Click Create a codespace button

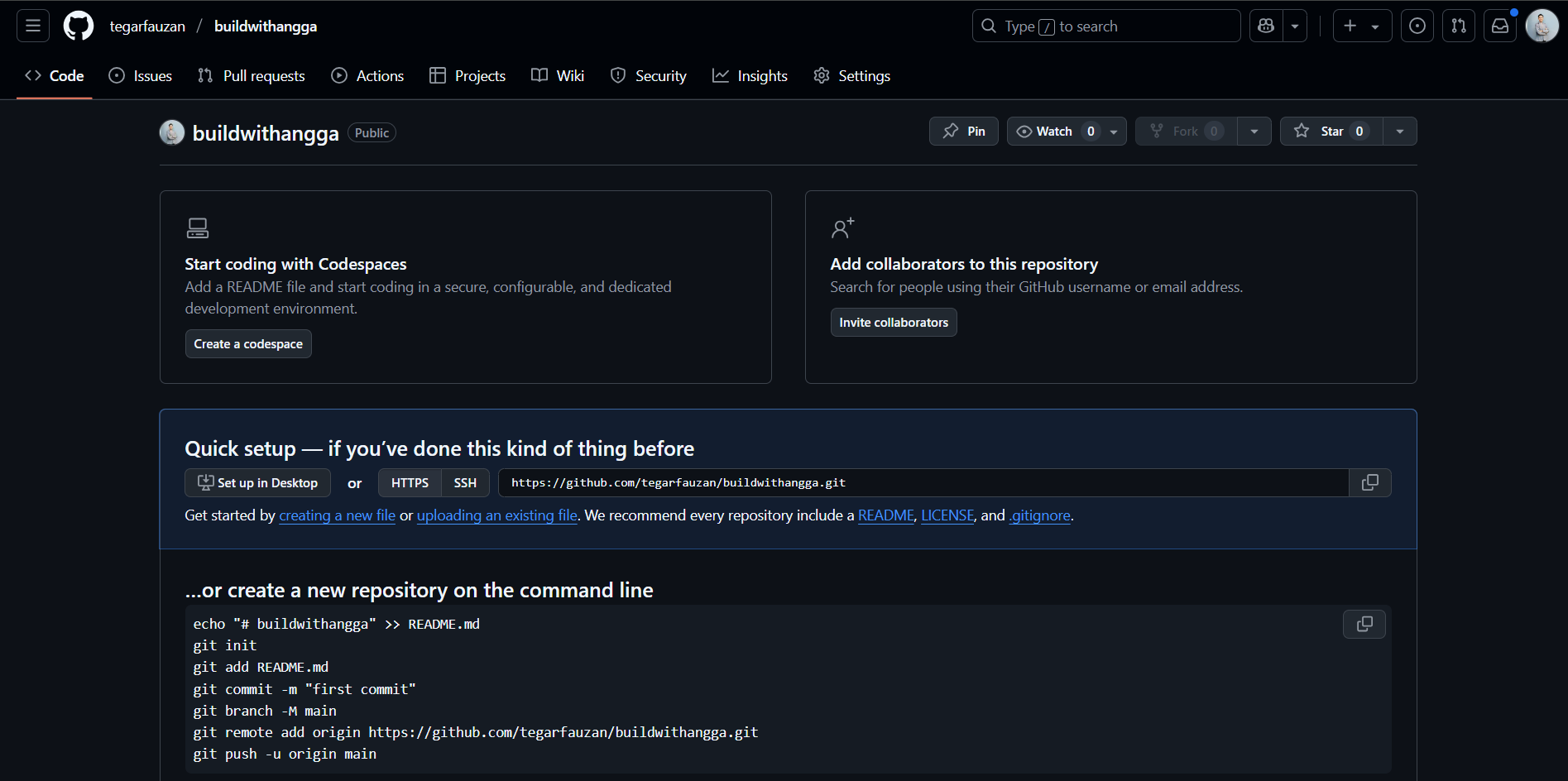coord(248,344)
